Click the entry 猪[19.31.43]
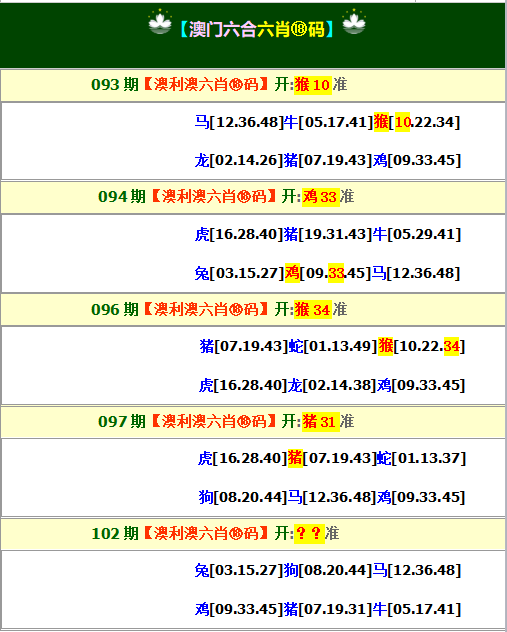This screenshot has height=632, width=507. click(328, 234)
